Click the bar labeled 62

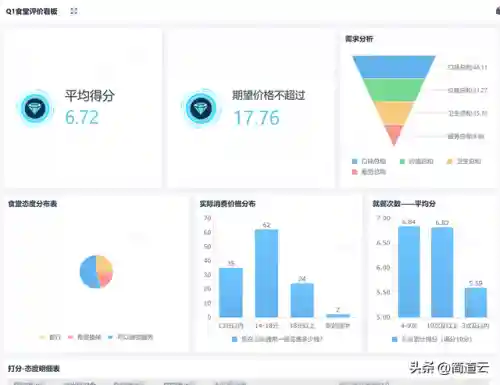tap(266, 273)
